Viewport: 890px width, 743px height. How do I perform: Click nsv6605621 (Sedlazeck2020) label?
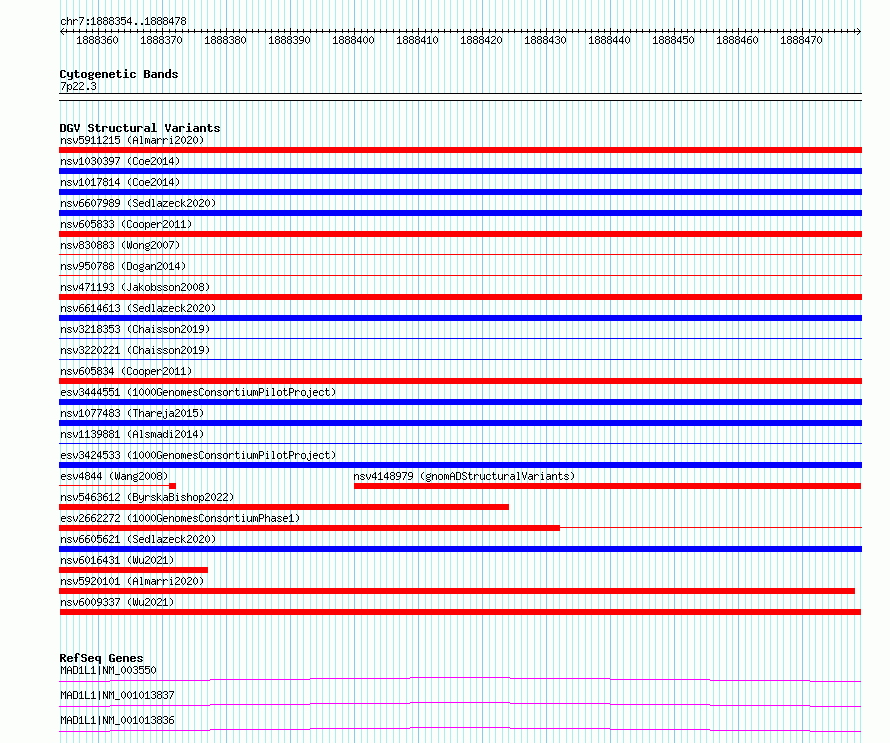[x=138, y=539]
